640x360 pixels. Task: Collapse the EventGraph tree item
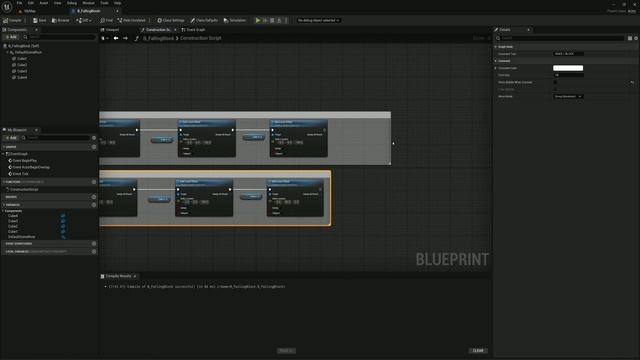(3, 154)
